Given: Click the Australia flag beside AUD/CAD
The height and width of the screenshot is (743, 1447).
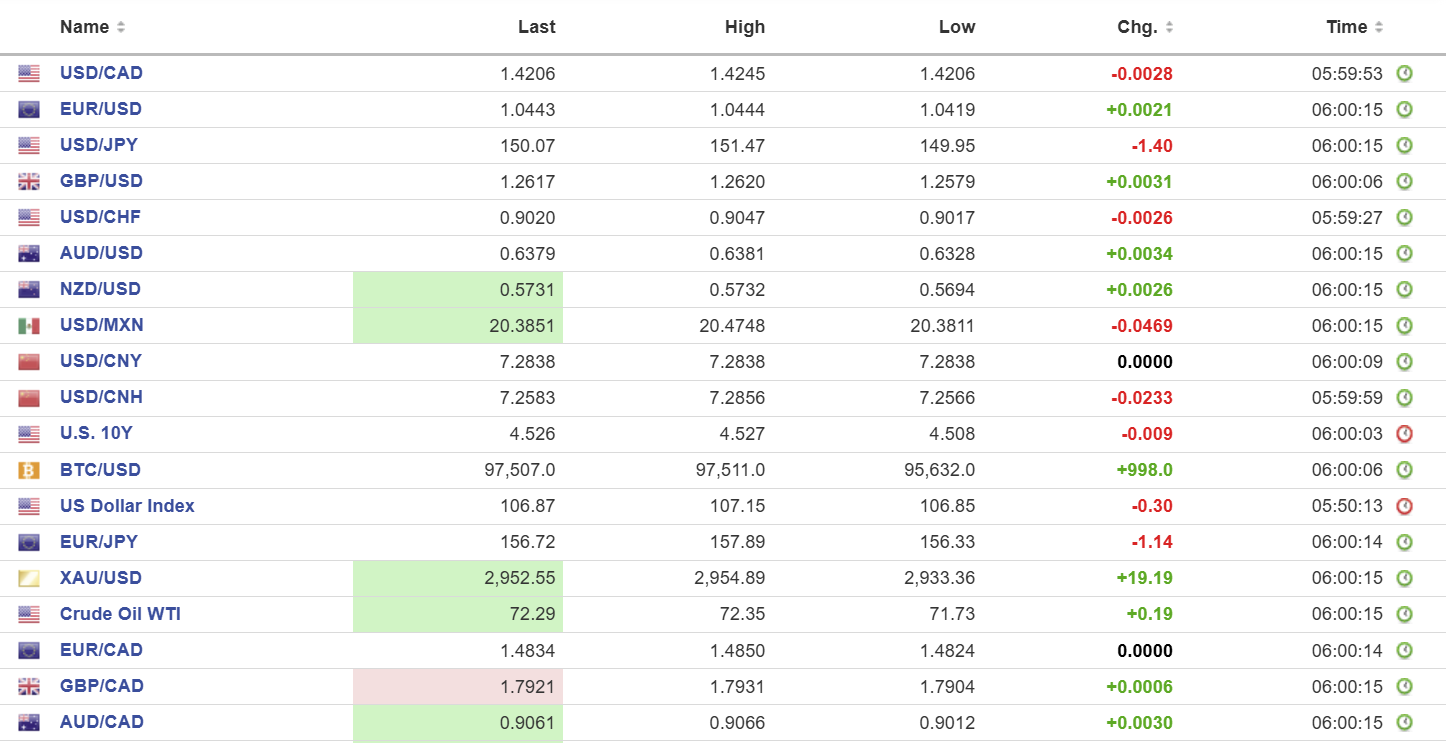Looking at the screenshot, I should (x=29, y=722).
